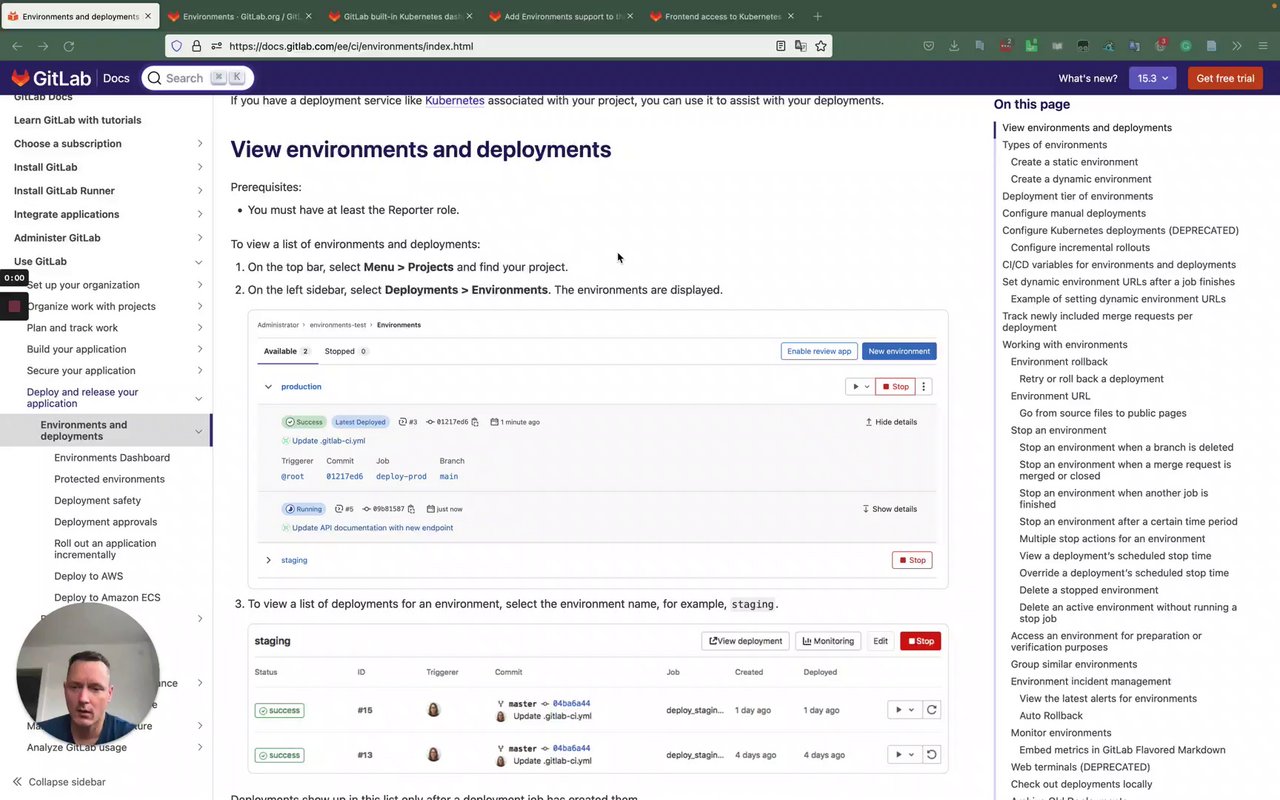This screenshot has height=800, width=1280.
Task: Expand 'Integrate applications' sidebar chevron
Action: click(x=199, y=214)
